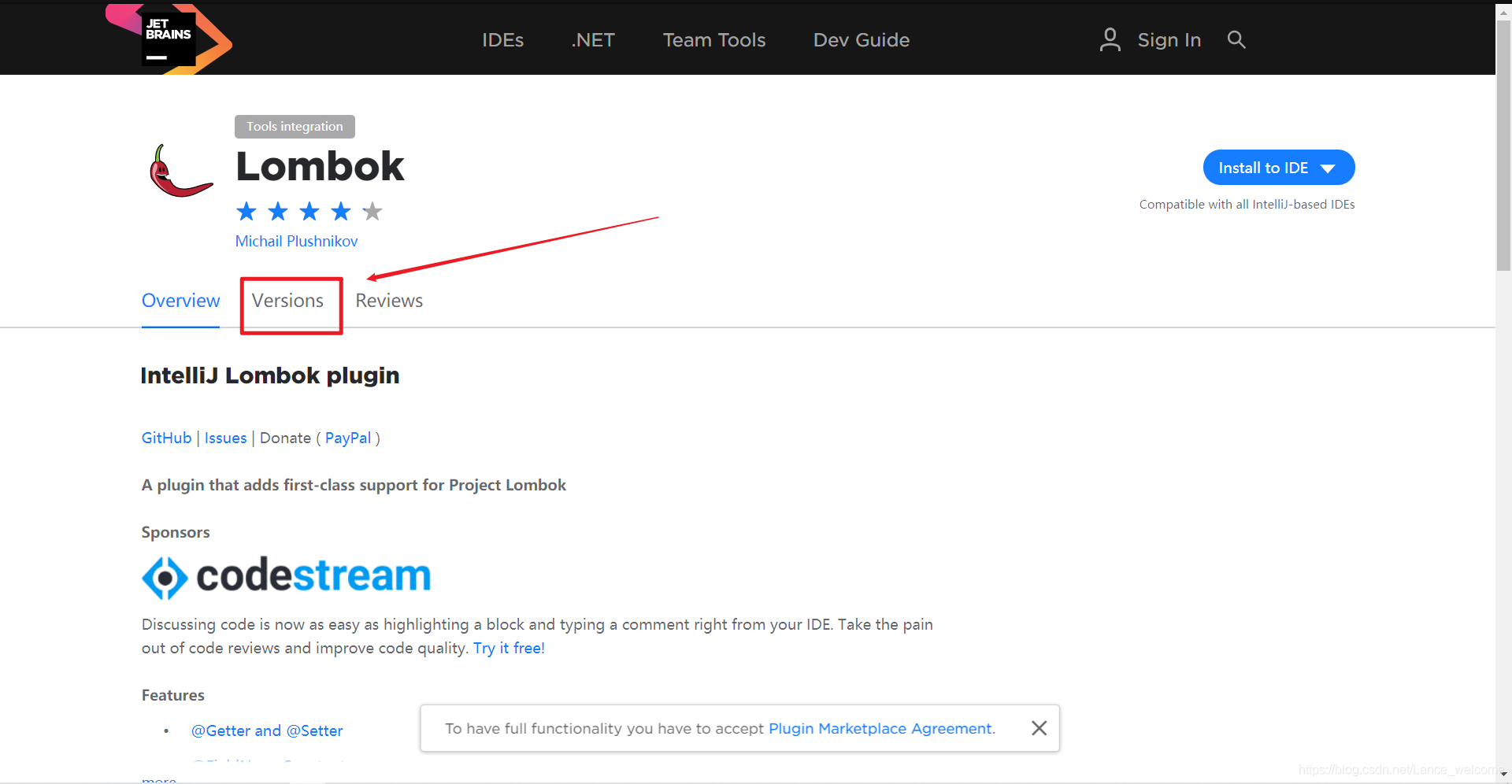
Task: Click the page vertical scrollbar thumb
Action: (x=1503, y=146)
